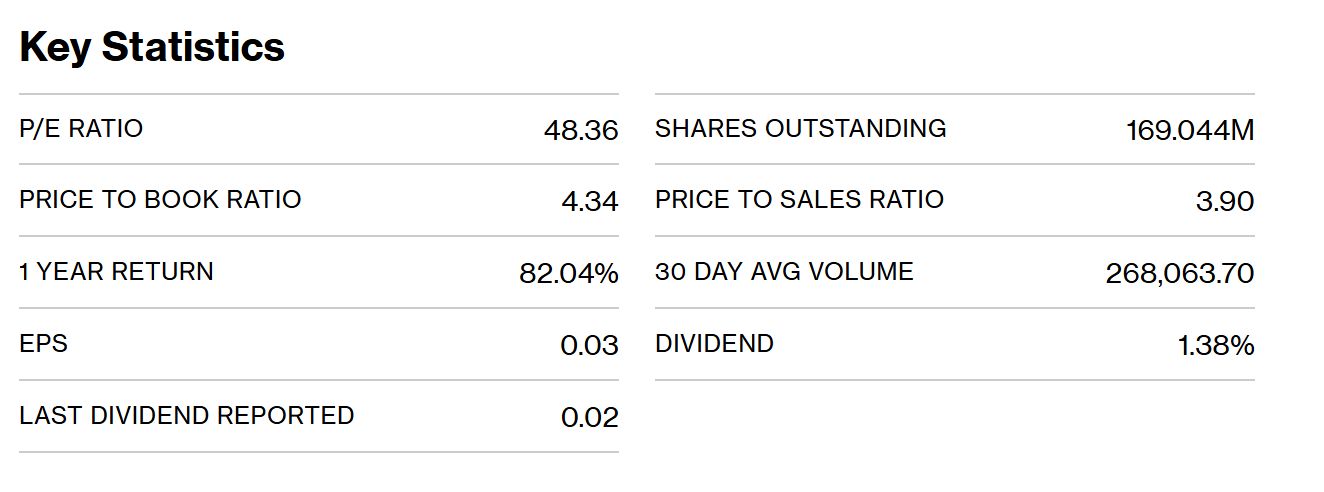Select the 48.36 P/E value
The image size is (1324, 492).
pos(581,130)
